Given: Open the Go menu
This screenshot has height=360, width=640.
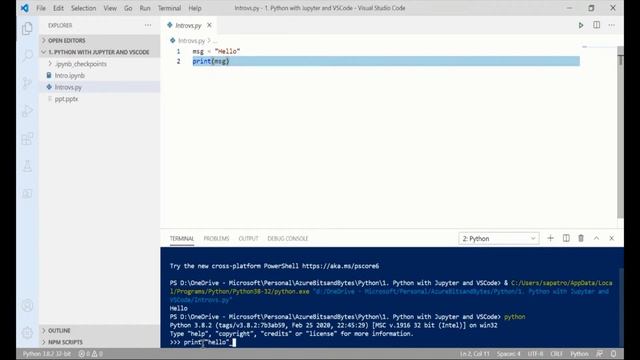Looking at the screenshot, I should pyautogui.click(x=128, y=8).
